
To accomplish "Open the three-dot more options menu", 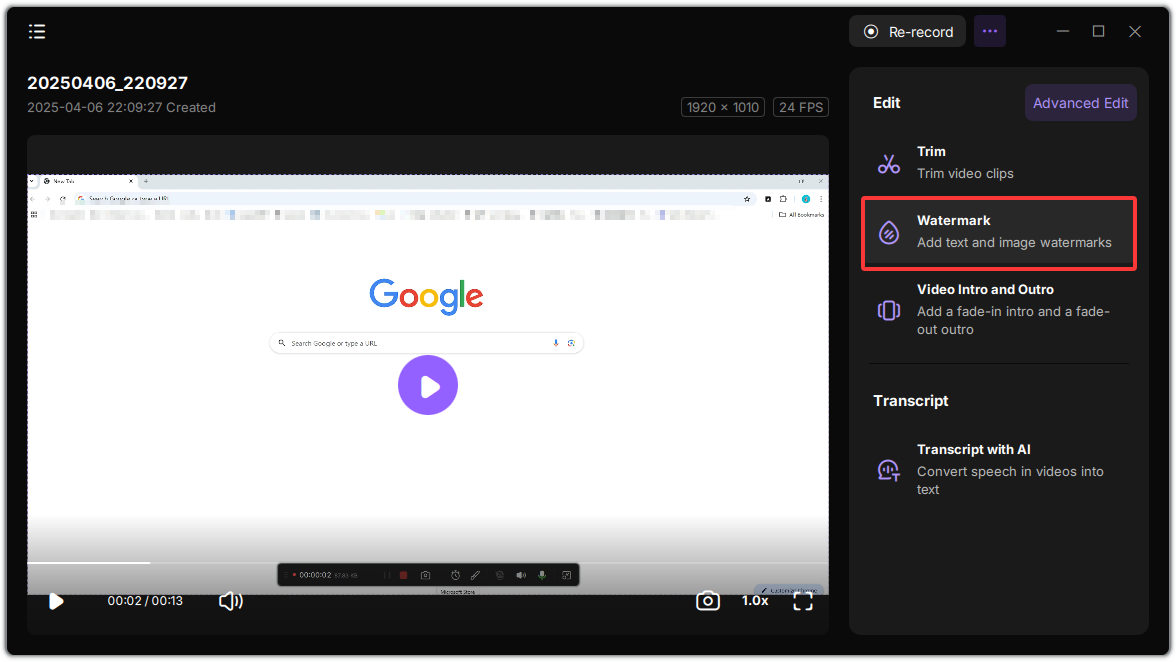I will (x=990, y=31).
